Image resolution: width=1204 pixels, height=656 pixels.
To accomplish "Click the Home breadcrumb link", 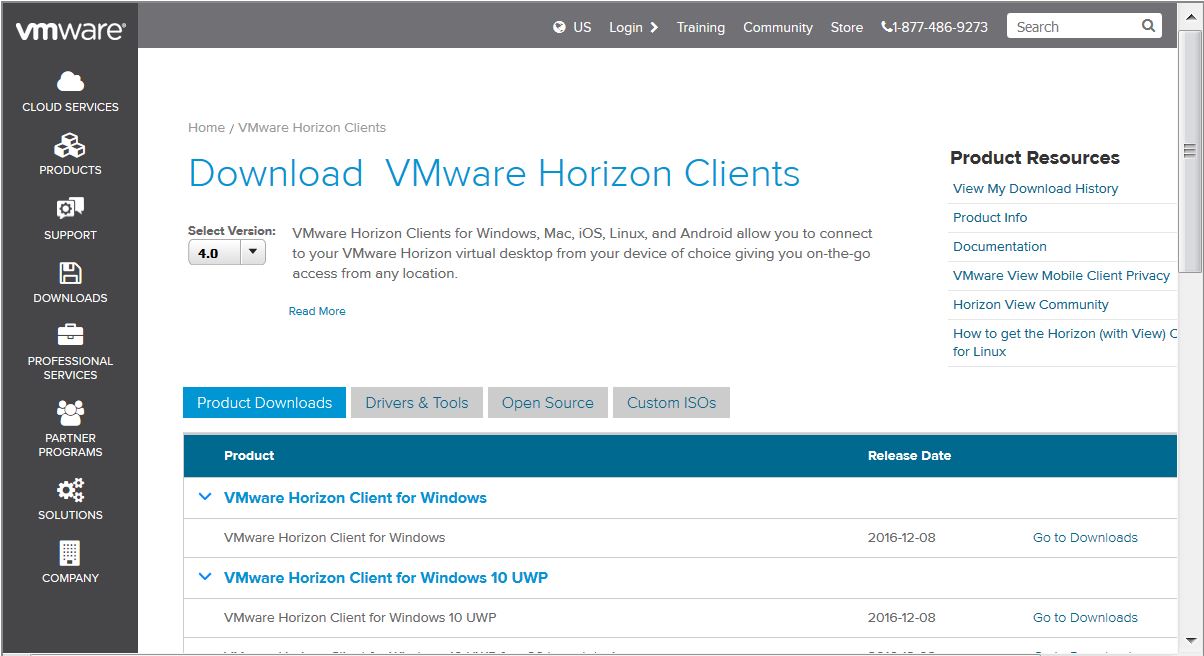I will (x=206, y=127).
